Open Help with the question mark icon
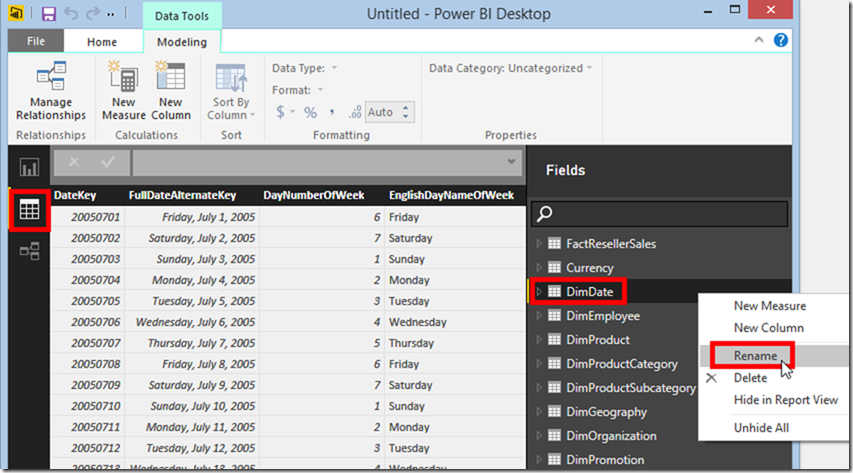The height and width of the screenshot is (473, 853). coord(781,40)
